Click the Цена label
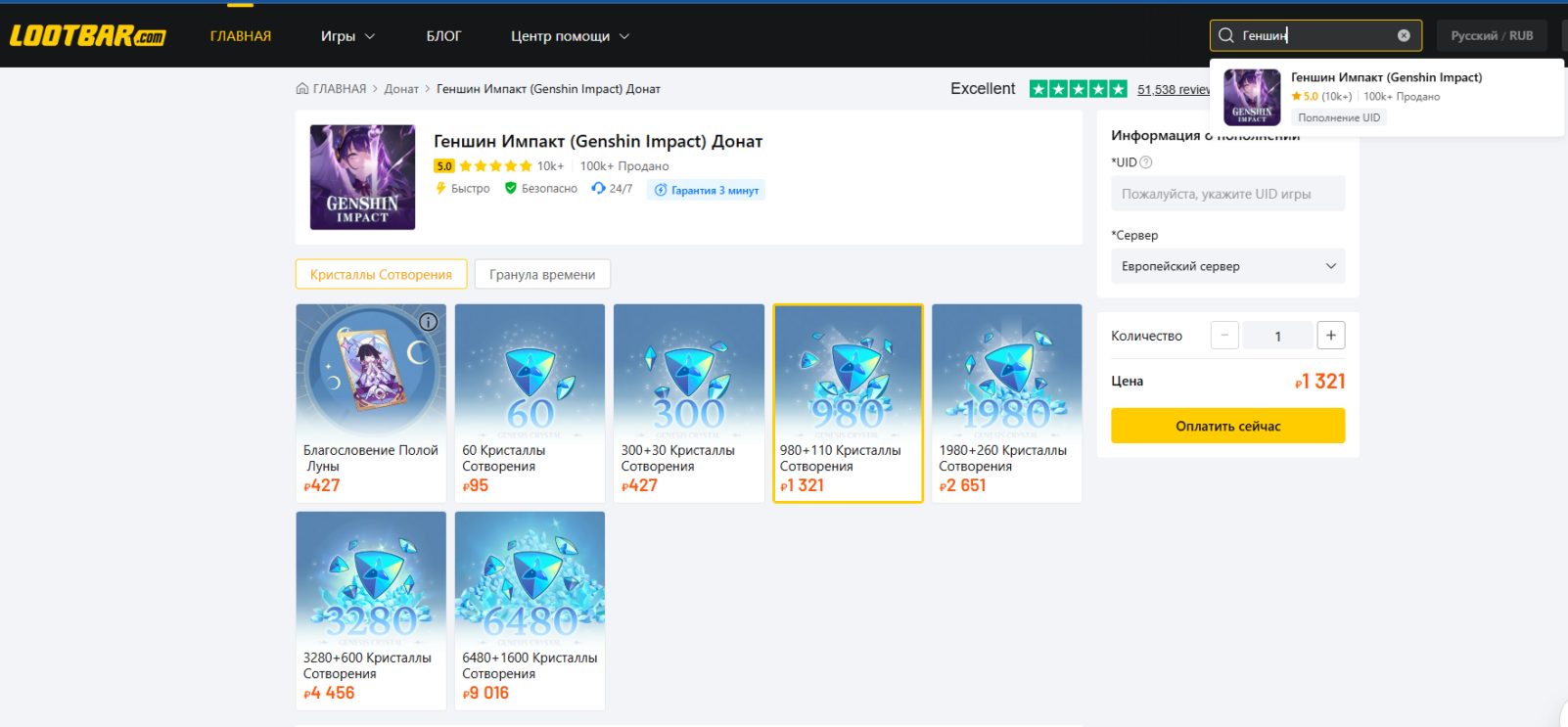 (x=1127, y=381)
